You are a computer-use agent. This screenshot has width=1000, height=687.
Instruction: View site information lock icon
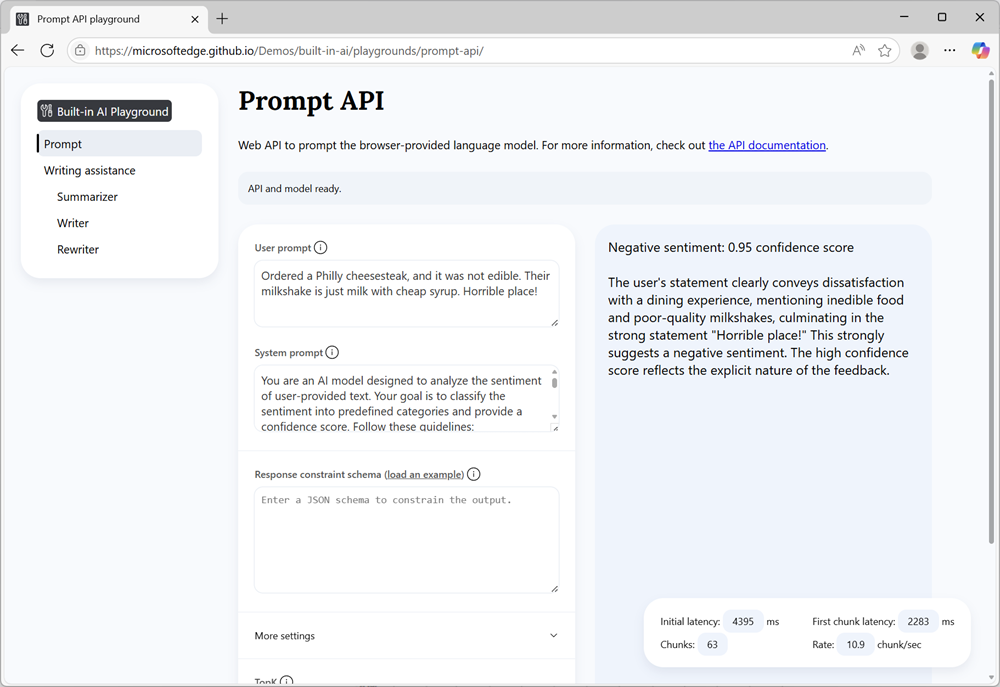pos(80,50)
